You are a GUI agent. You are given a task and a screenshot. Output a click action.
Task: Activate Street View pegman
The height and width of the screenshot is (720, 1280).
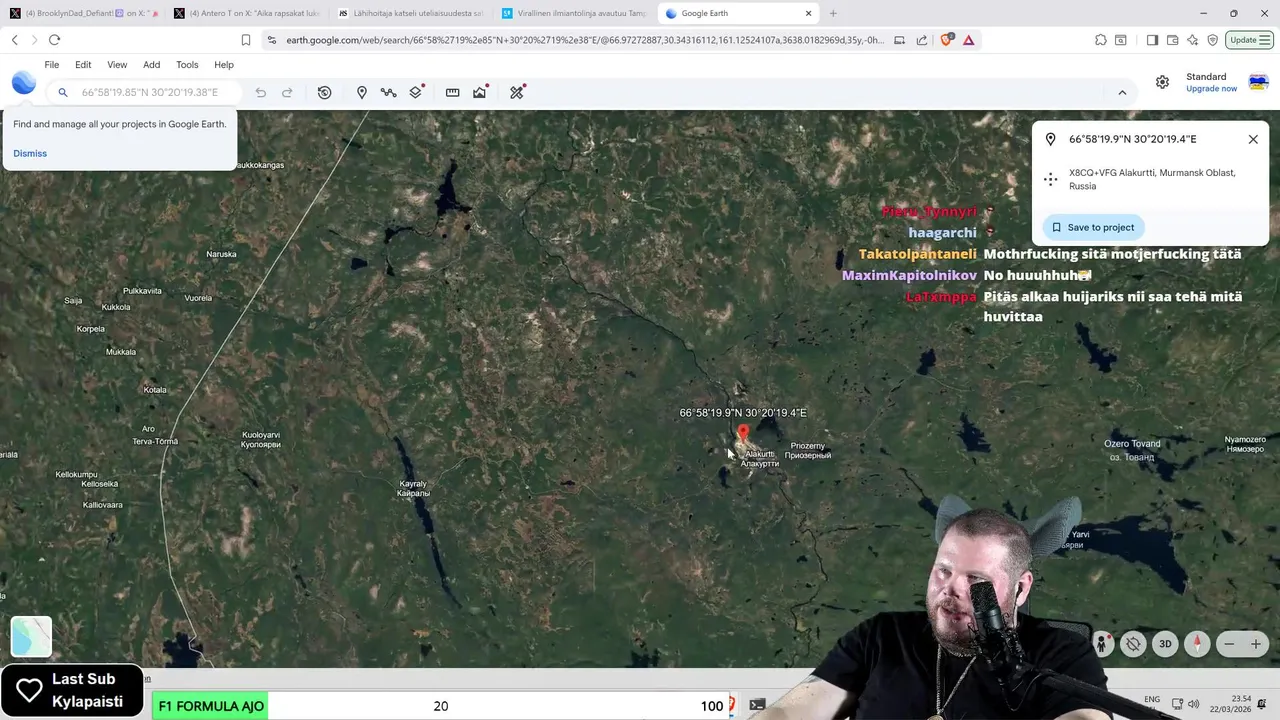[1102, 644]
